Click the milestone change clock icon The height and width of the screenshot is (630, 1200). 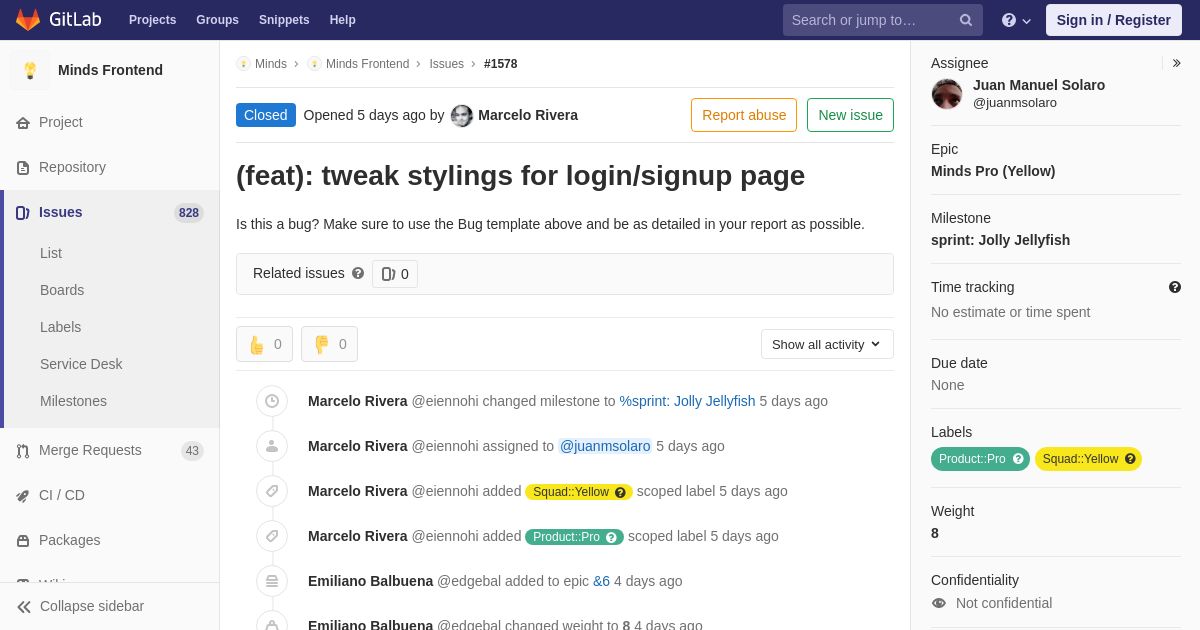pyautogui.click(x=272, y=401)
